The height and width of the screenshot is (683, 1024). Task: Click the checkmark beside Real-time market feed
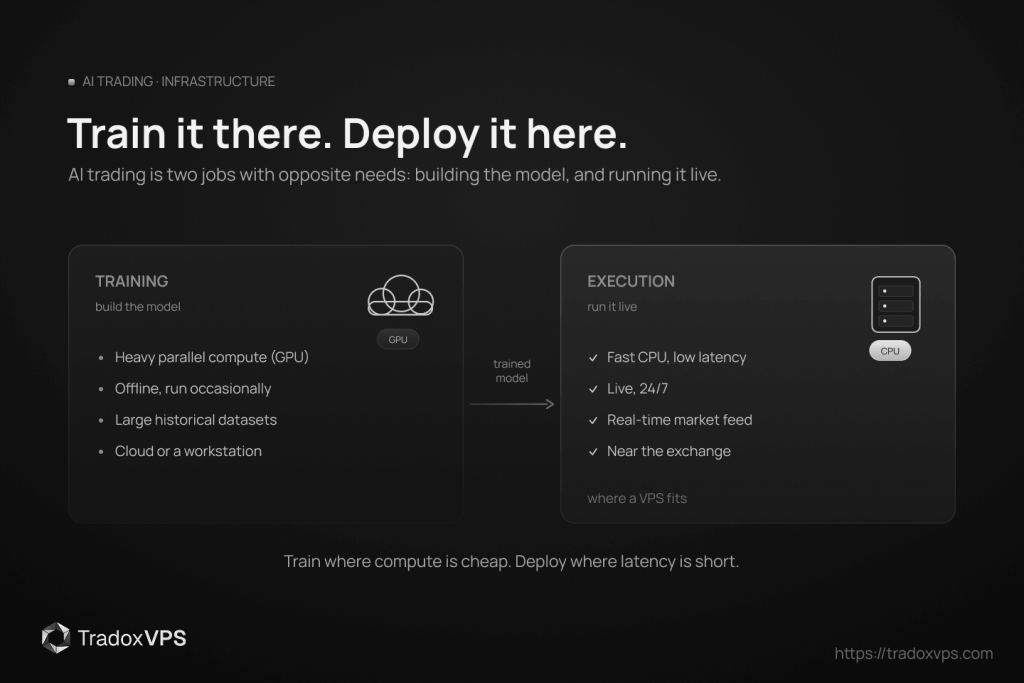pos(593,420)
